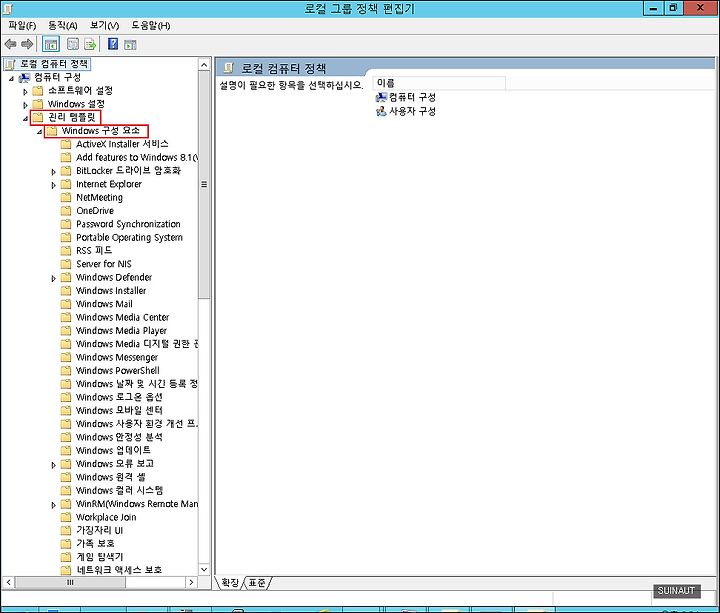Collapse the 컴퓨터 구성 tree node

11,79
